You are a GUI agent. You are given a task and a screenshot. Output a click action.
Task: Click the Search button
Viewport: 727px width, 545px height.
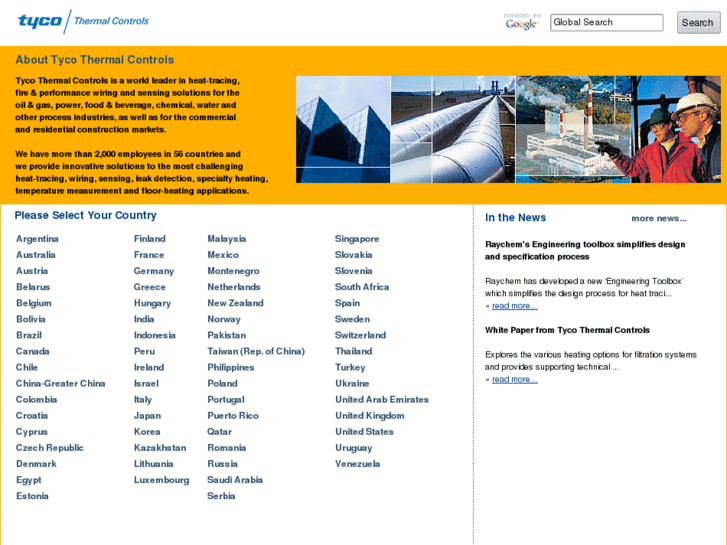coord(698,22)
